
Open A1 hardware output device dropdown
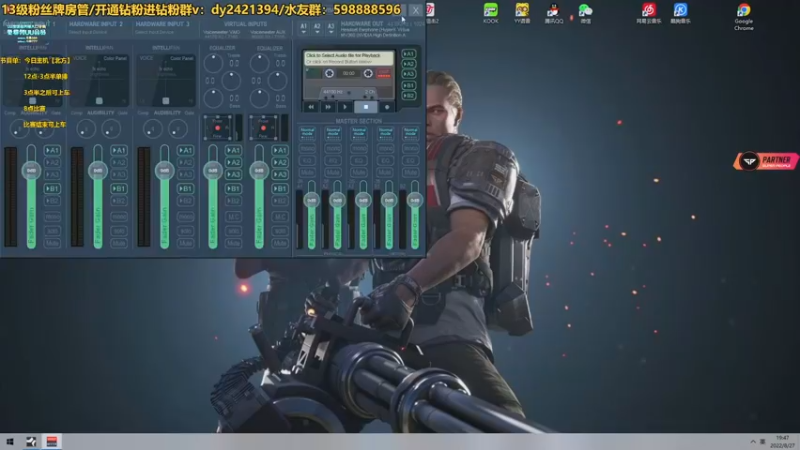click(x=304, y=28)
